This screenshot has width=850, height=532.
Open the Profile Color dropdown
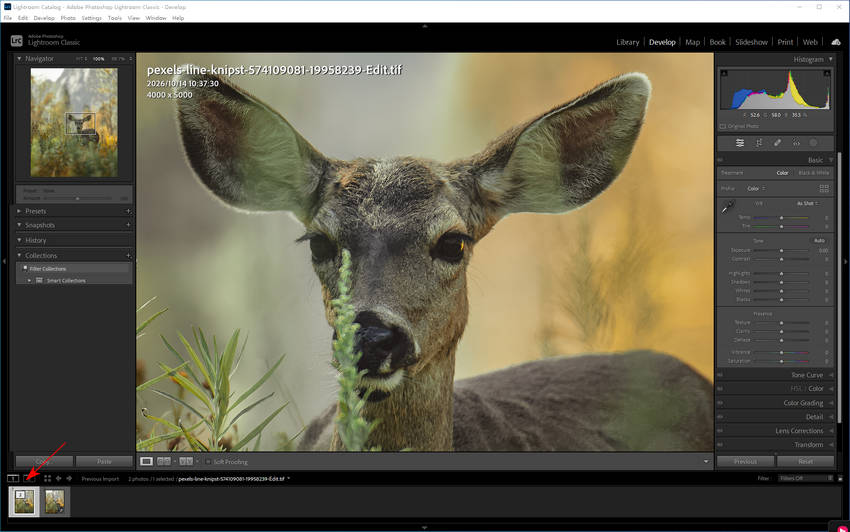point(756,189)
